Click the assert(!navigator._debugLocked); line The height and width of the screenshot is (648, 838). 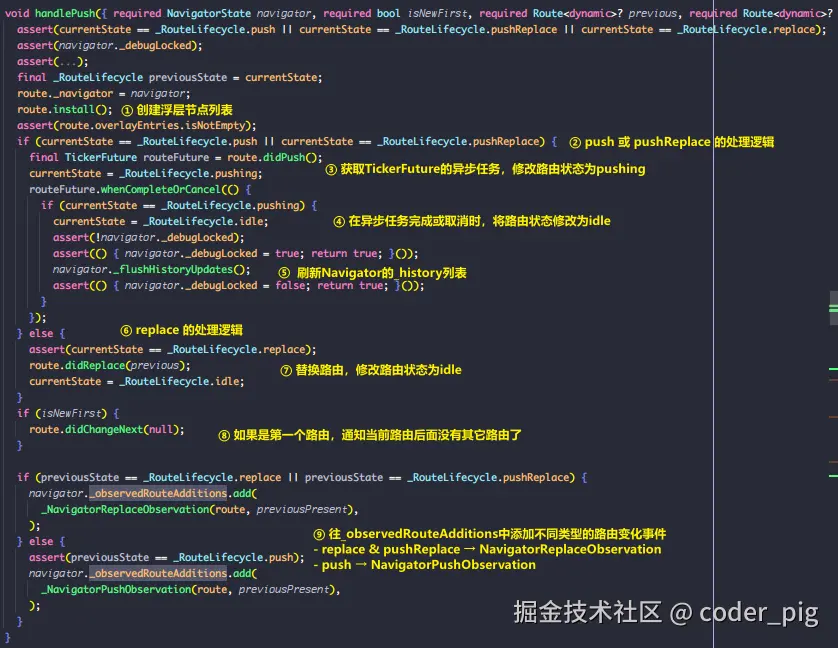[149, 237]
